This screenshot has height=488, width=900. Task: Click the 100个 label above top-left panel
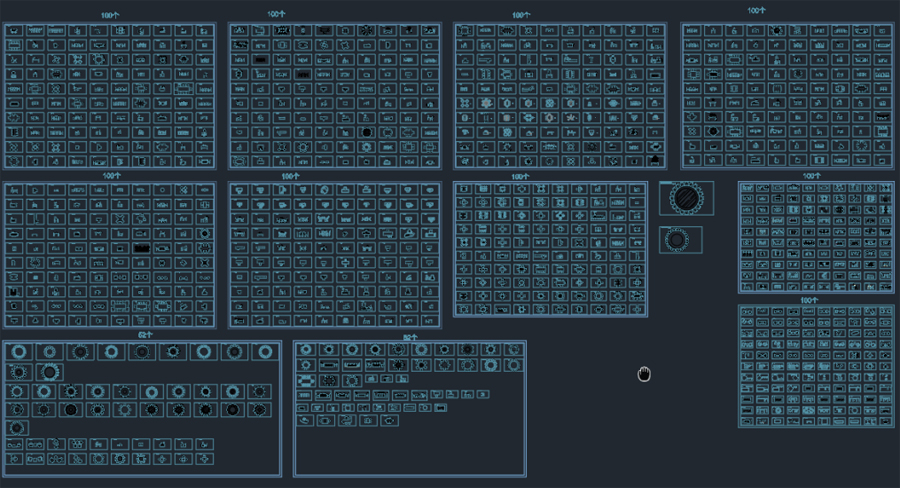110,15
